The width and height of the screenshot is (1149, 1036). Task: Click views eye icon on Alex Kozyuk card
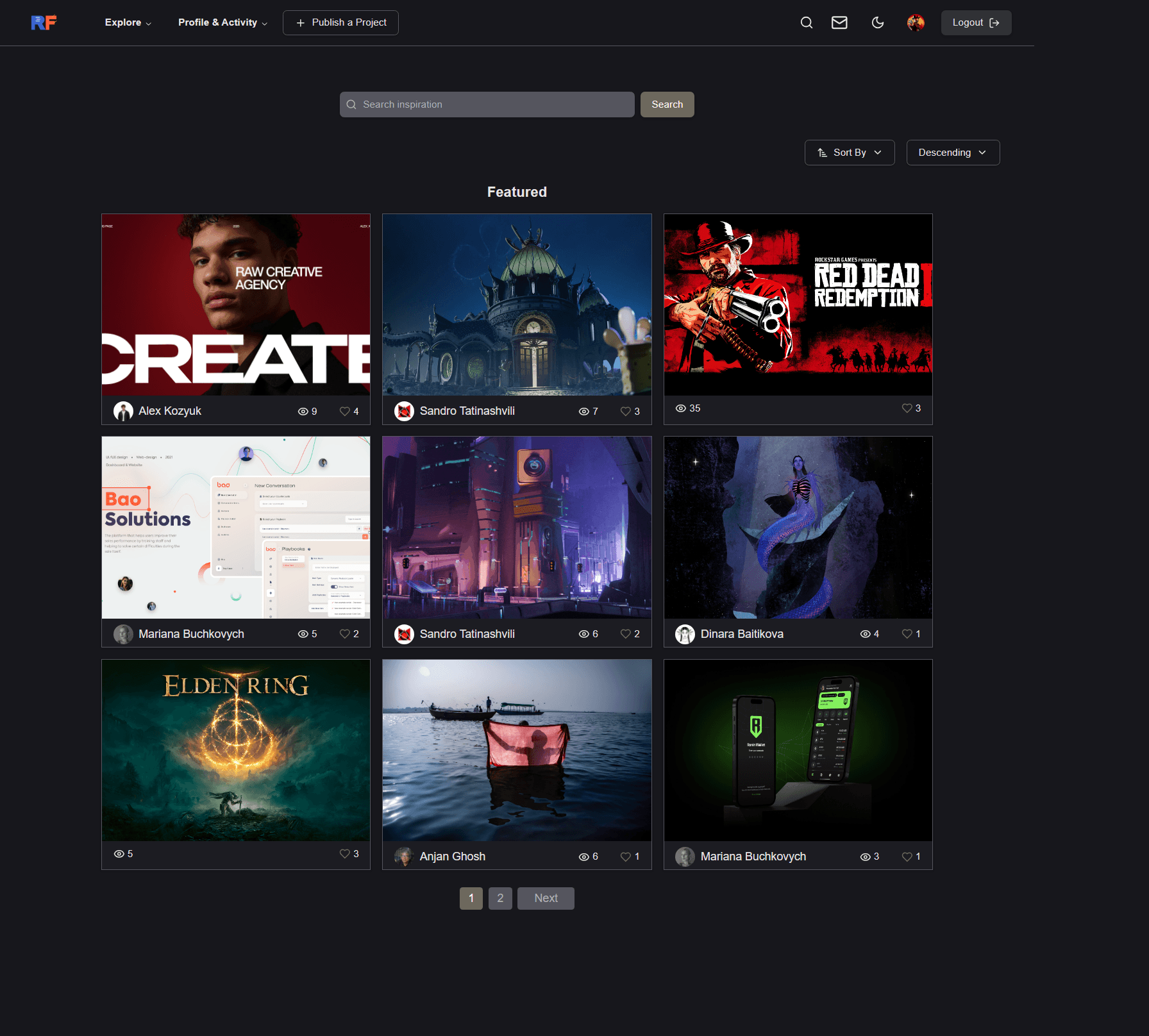click(303, 411)
